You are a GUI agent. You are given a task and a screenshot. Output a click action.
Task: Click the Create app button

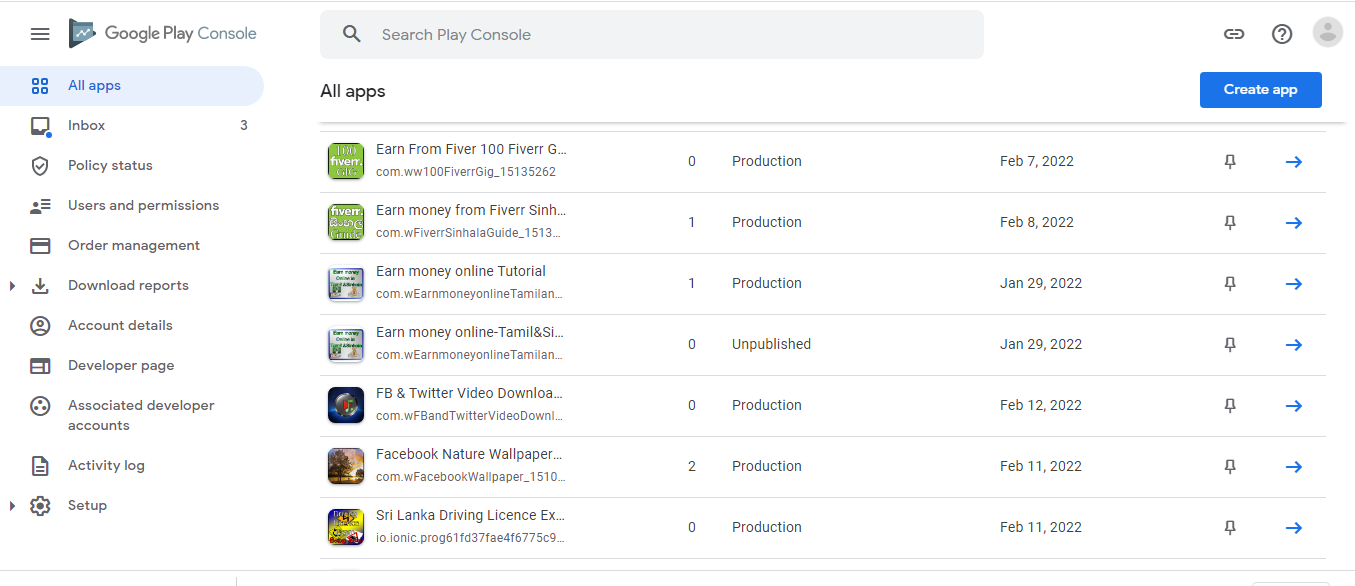(x=1260, y=89)
